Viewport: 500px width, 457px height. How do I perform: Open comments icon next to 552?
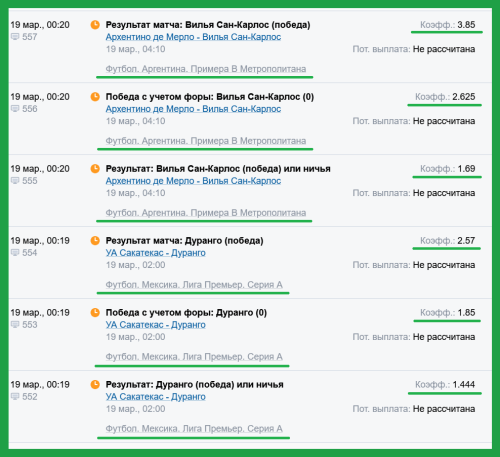(x=15, y=397)
